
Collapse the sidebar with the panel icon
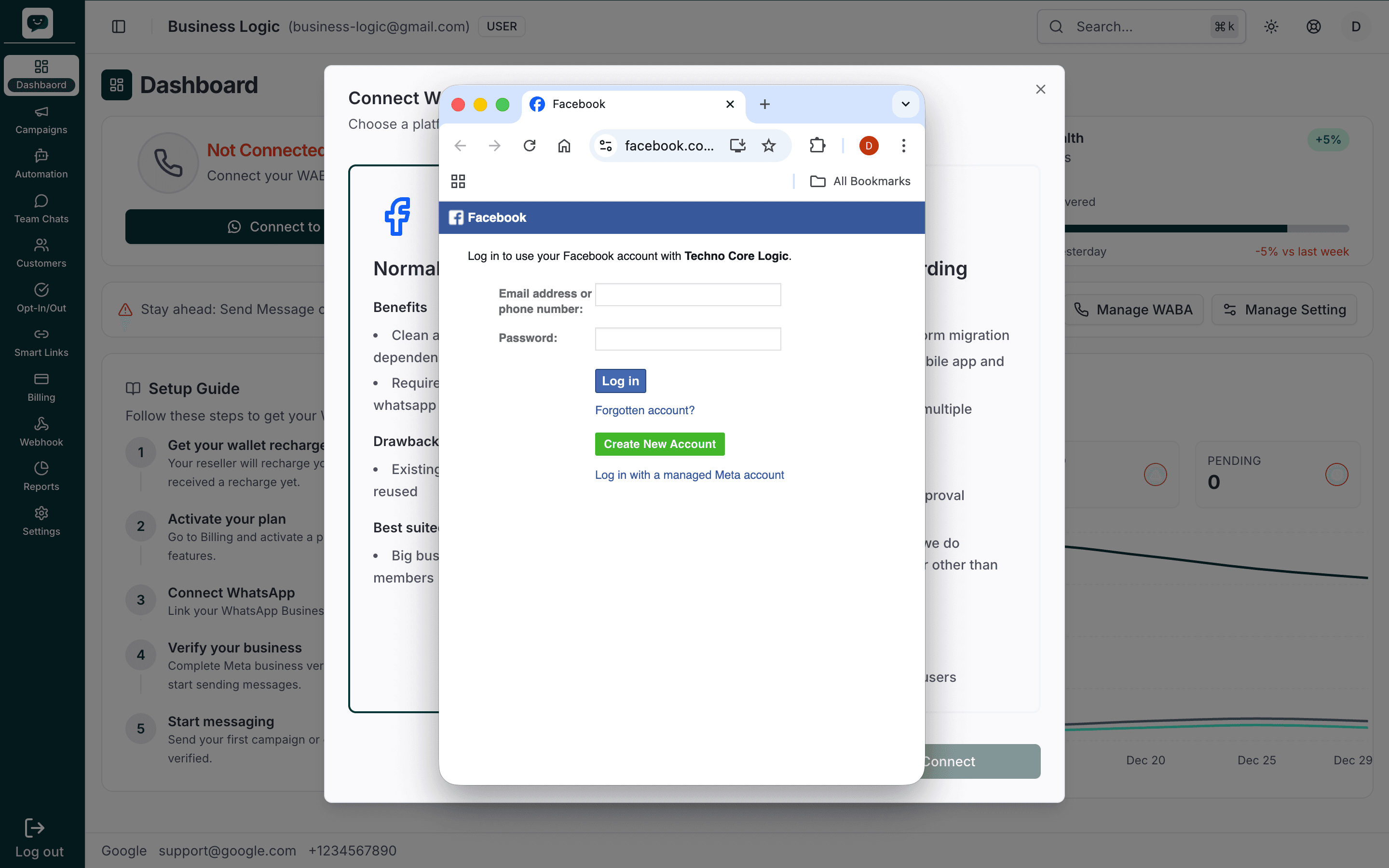(x=118, y=27)
